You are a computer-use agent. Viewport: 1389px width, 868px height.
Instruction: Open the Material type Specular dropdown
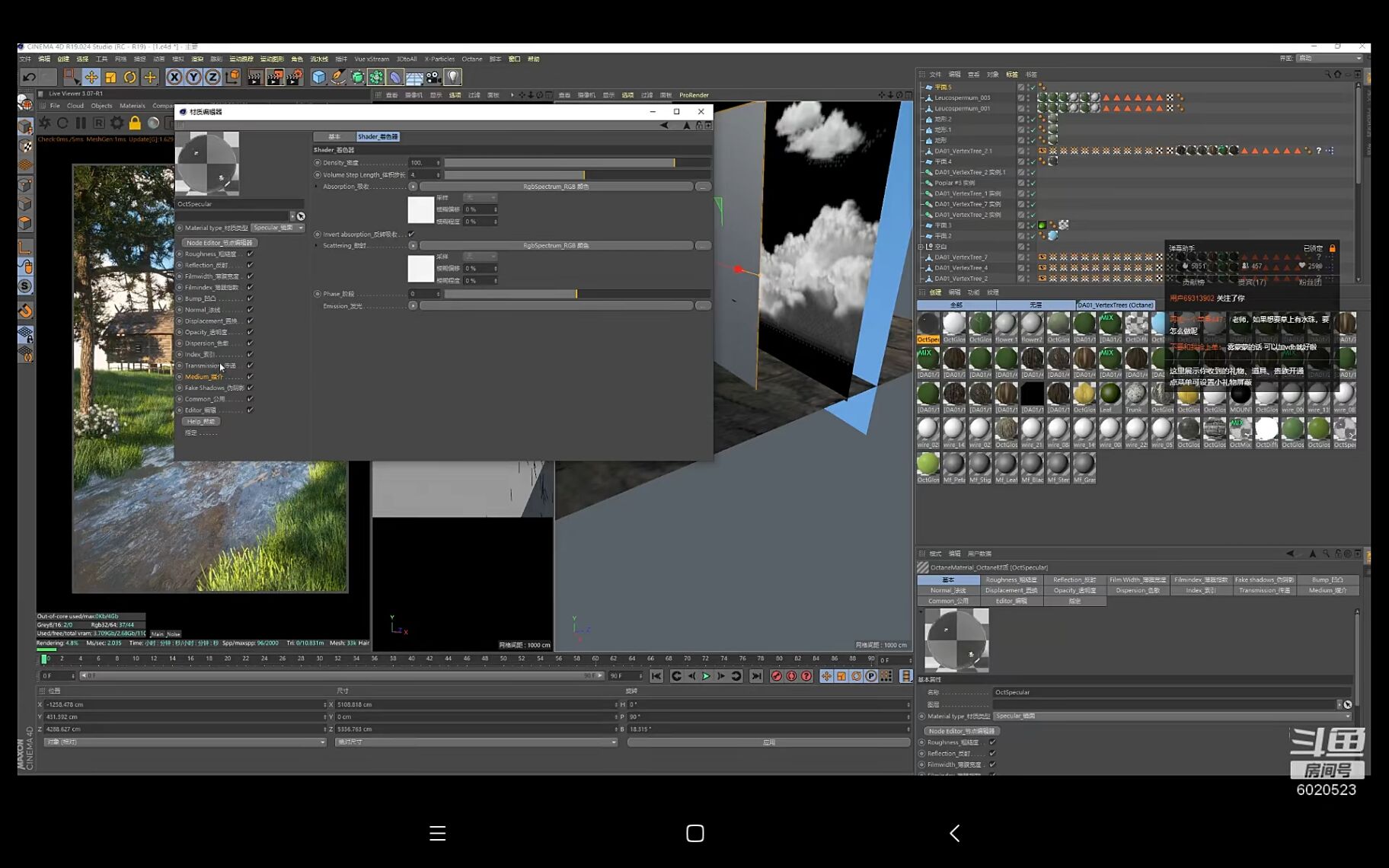click(278, 228)
